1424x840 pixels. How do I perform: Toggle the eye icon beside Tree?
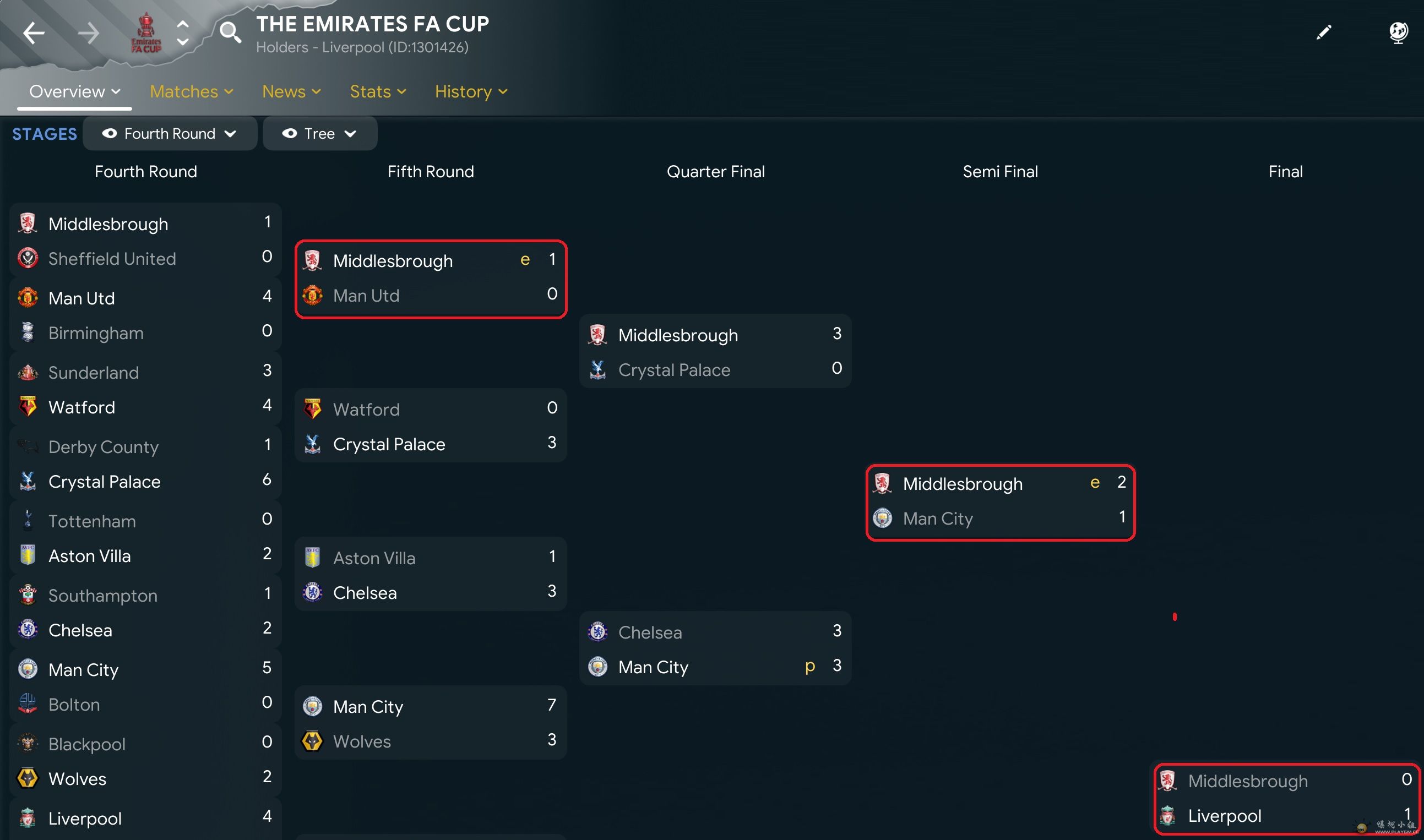[289, 134]
